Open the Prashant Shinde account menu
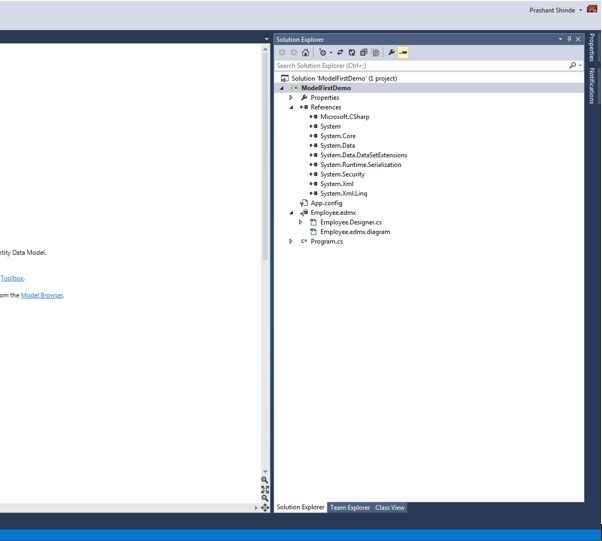This screenshot has width=602, height=541. click(x=556, y=10)
